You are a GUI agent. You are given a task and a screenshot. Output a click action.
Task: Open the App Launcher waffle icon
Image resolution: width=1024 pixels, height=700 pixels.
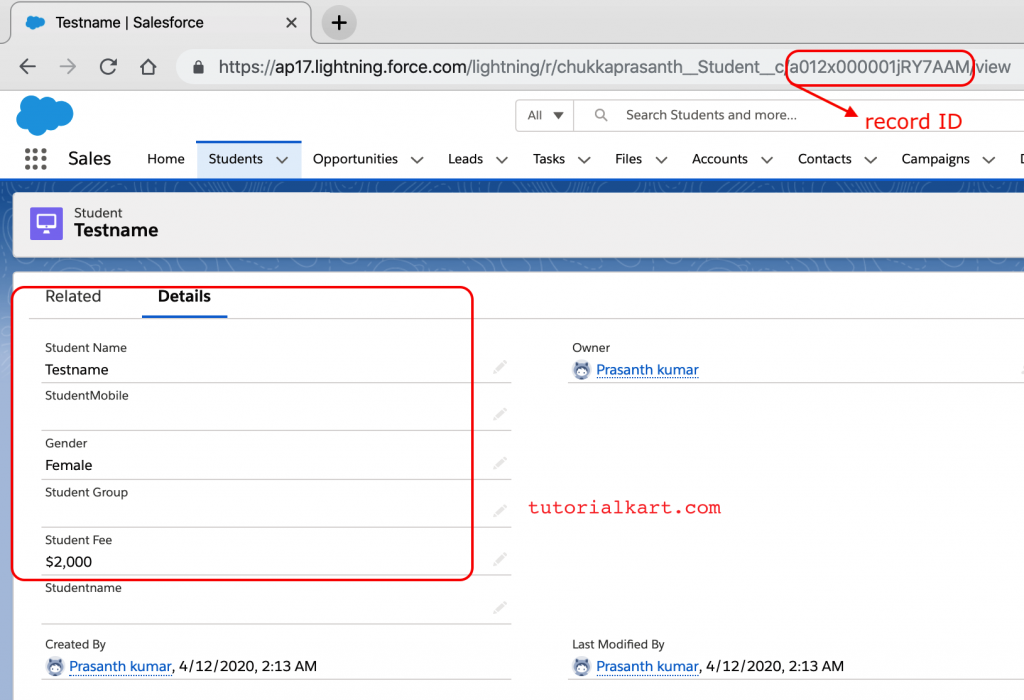point(35,158)
